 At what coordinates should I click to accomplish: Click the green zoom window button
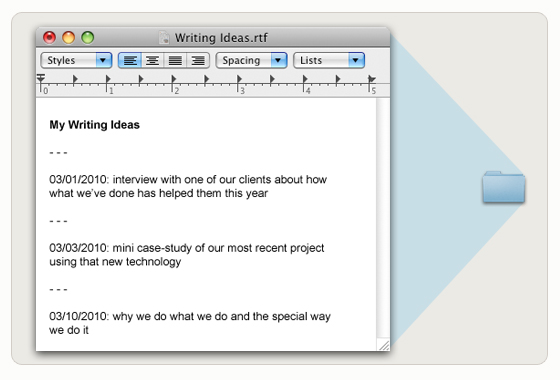tap(88, 38)
